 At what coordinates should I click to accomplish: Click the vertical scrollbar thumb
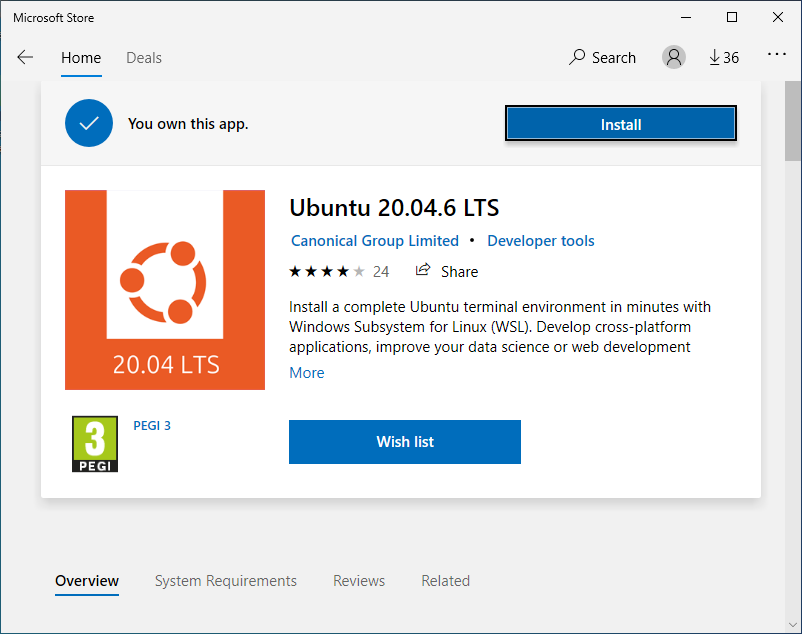793,121
